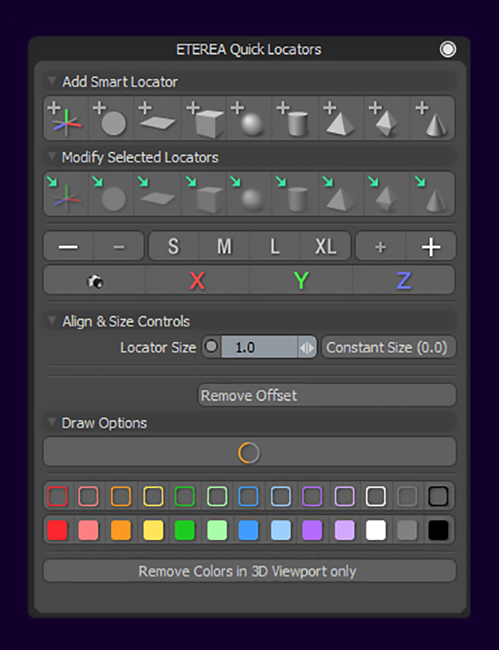Toggle the Locator Size channel dot
Image resolution: width=499 pixels, height=650 pixels.
[211, 346]
